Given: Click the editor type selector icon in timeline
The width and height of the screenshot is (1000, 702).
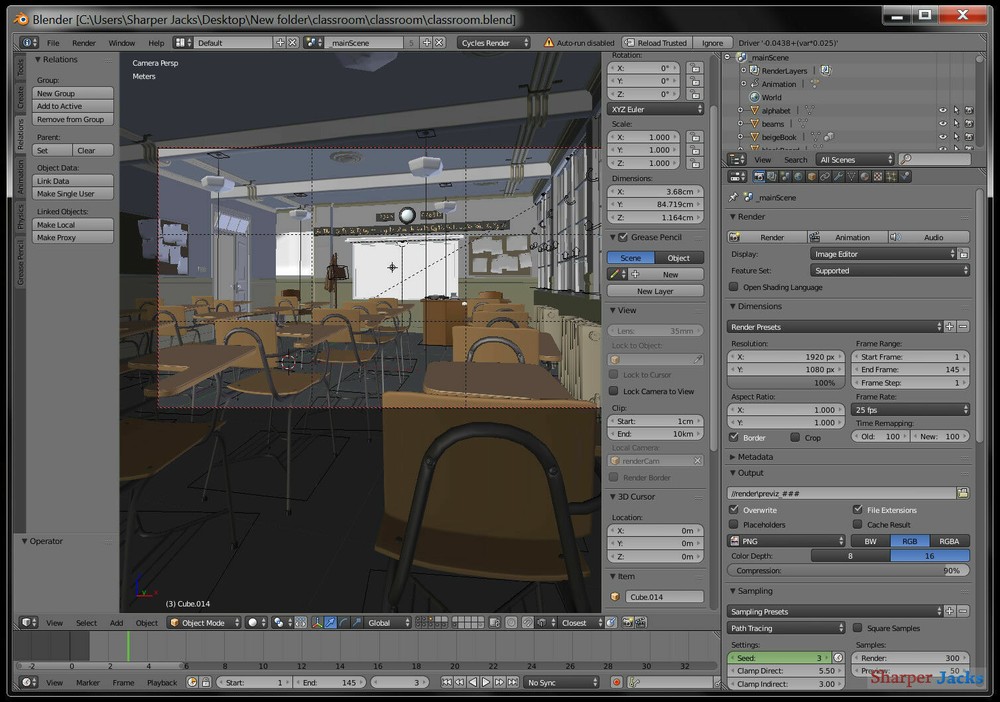Looking at the screenshot, I should click(27, 682).
